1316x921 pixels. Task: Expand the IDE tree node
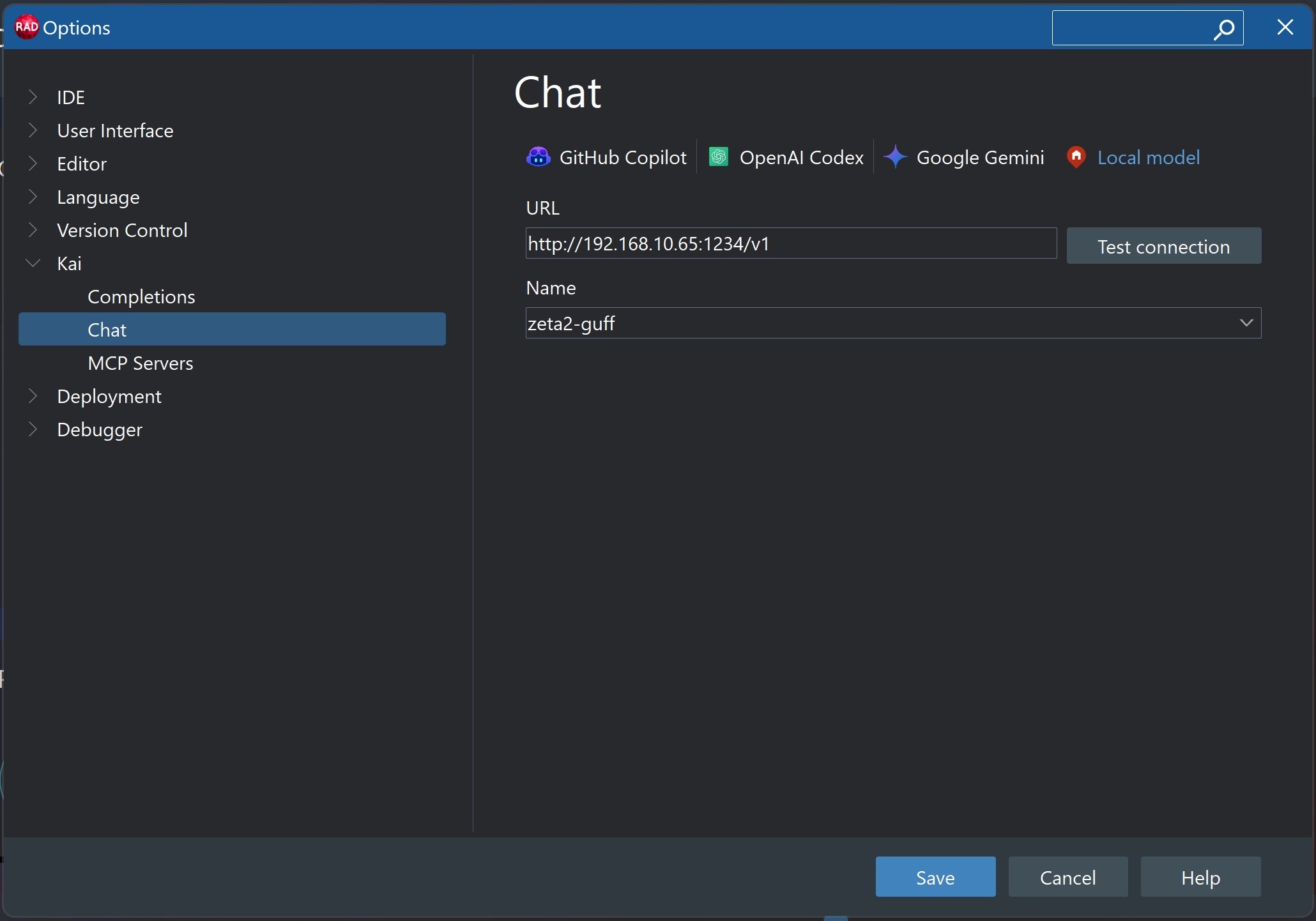tap(33, 97)
